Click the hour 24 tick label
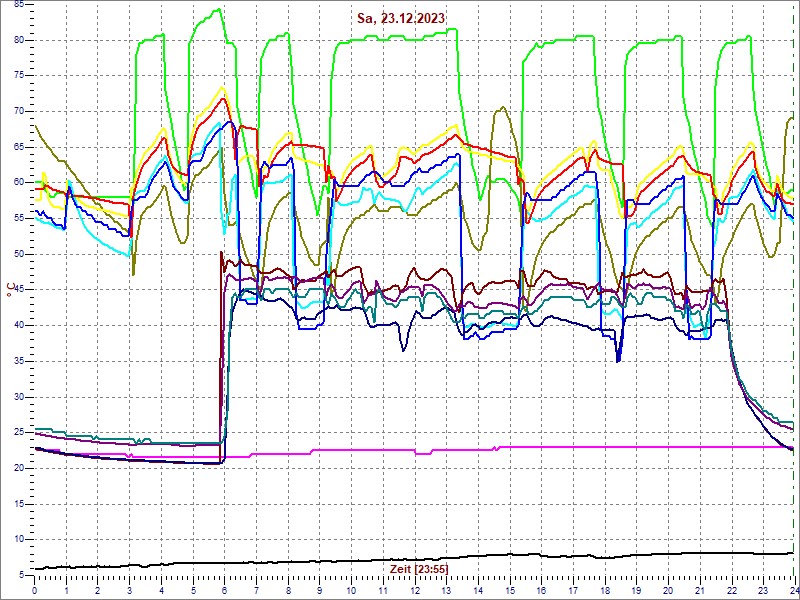Image resolution: width=800 pixels, height=600 pixels. (792, 589)
